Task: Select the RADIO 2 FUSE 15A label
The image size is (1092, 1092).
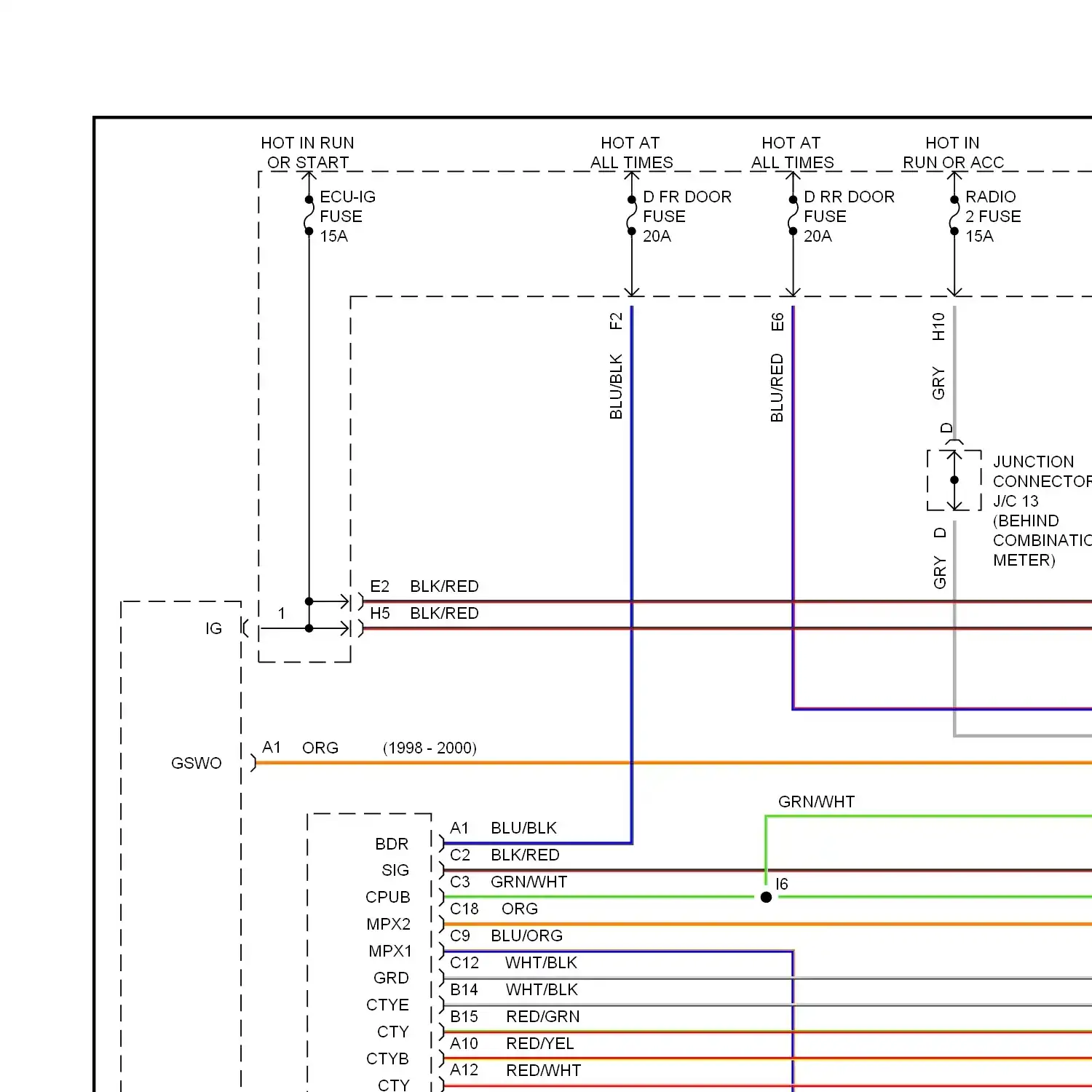Action: (993, 216)
